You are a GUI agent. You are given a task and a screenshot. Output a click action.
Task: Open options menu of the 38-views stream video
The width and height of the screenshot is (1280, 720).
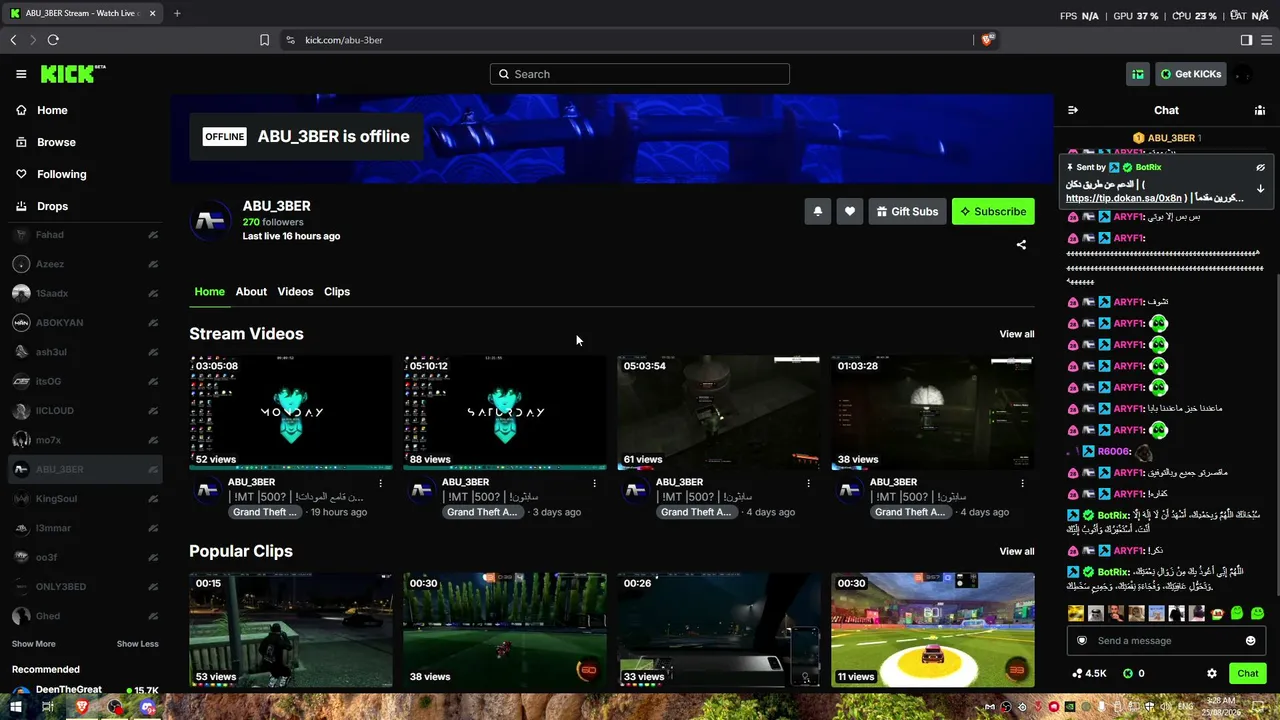(1023, 483)
